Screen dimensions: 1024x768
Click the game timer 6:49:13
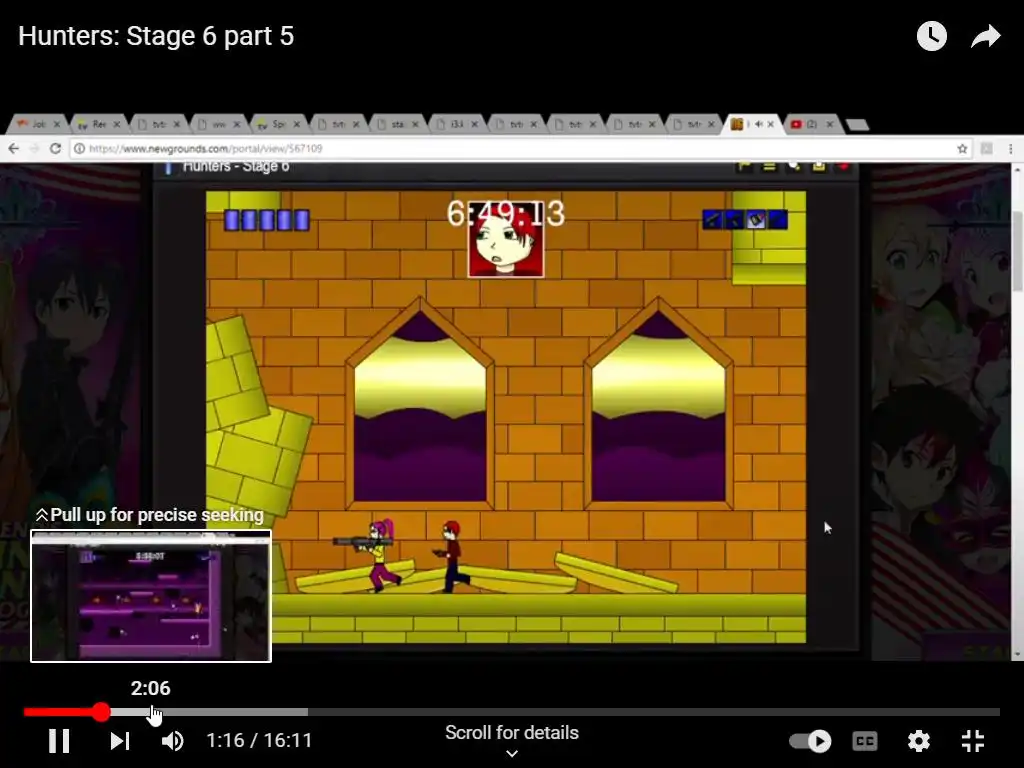(x=505, y=214)
